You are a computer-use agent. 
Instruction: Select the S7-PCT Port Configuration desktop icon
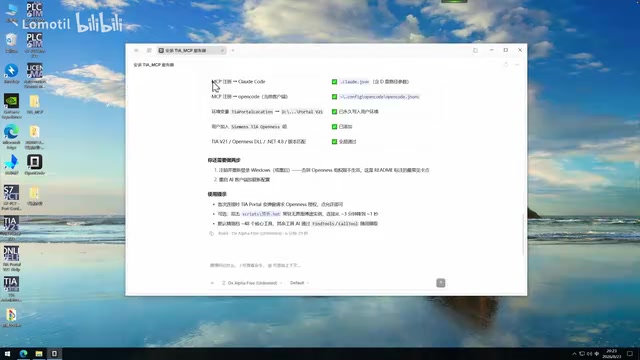(x=11, y=198)
